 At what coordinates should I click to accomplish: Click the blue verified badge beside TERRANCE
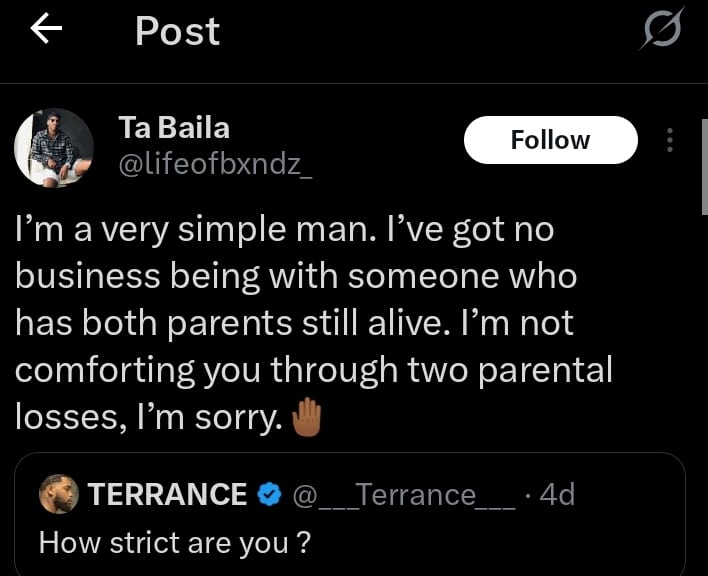(267, 494)
